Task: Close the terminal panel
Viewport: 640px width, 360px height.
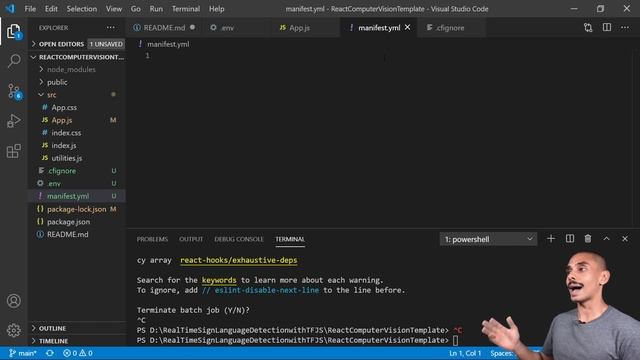Action: click(x=625, y=239)
